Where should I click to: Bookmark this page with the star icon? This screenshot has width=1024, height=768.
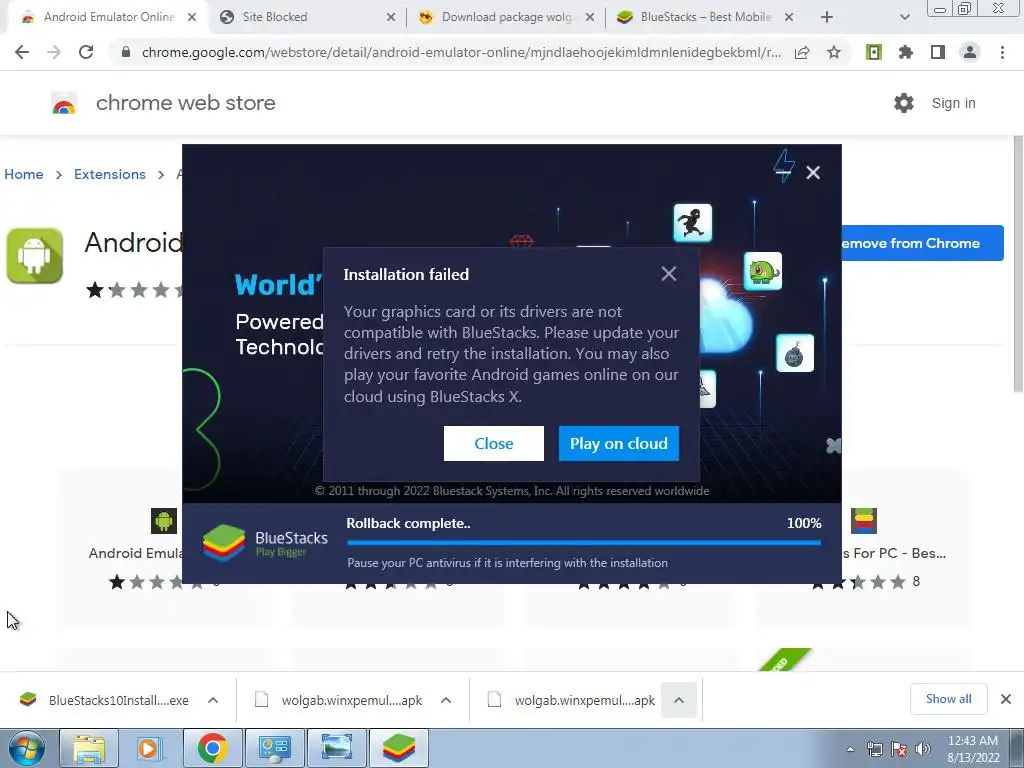pos(834,52)
